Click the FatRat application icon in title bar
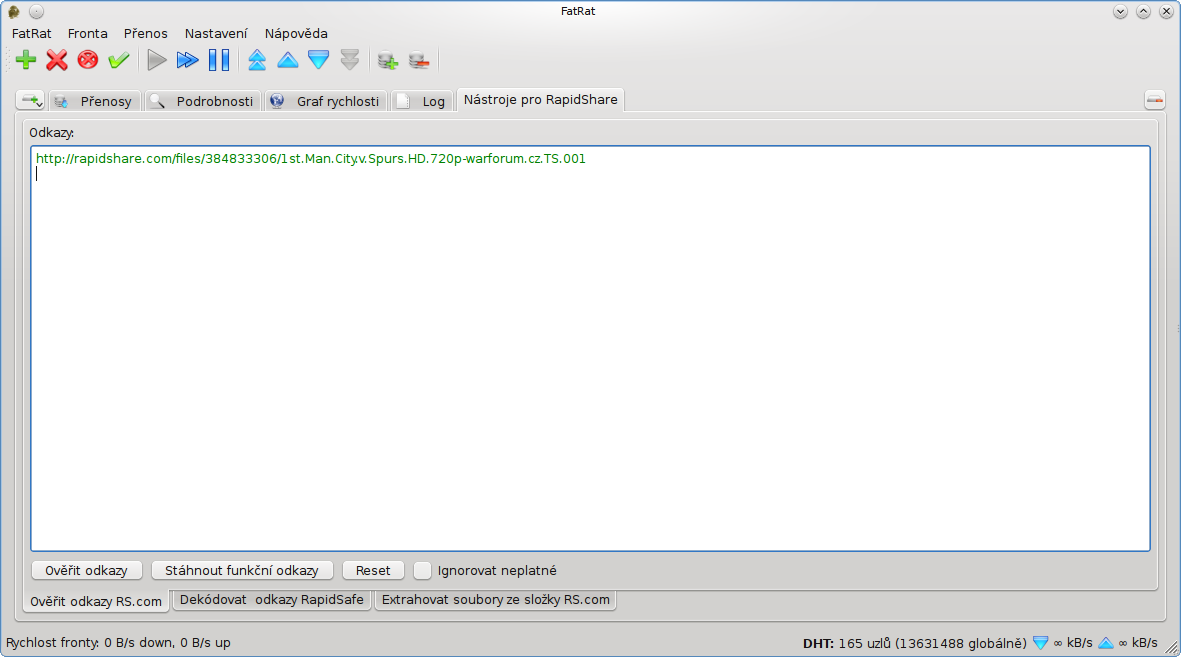1181x657 pixels. point(14,11)
